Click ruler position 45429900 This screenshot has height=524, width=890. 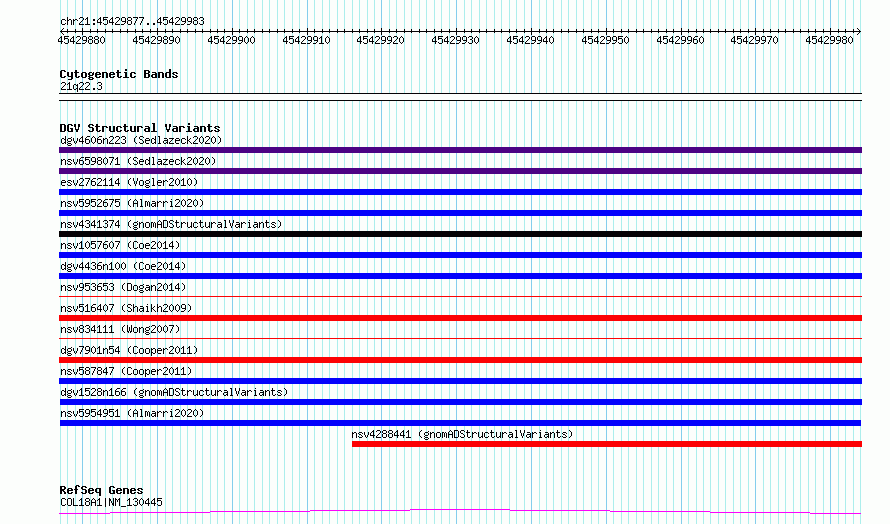point(232,40)
